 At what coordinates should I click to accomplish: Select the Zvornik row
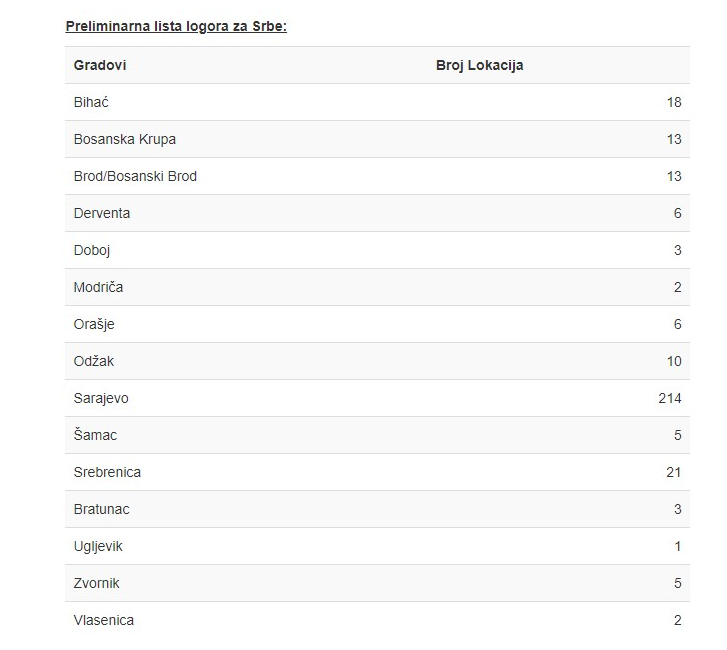click(377, 583)
